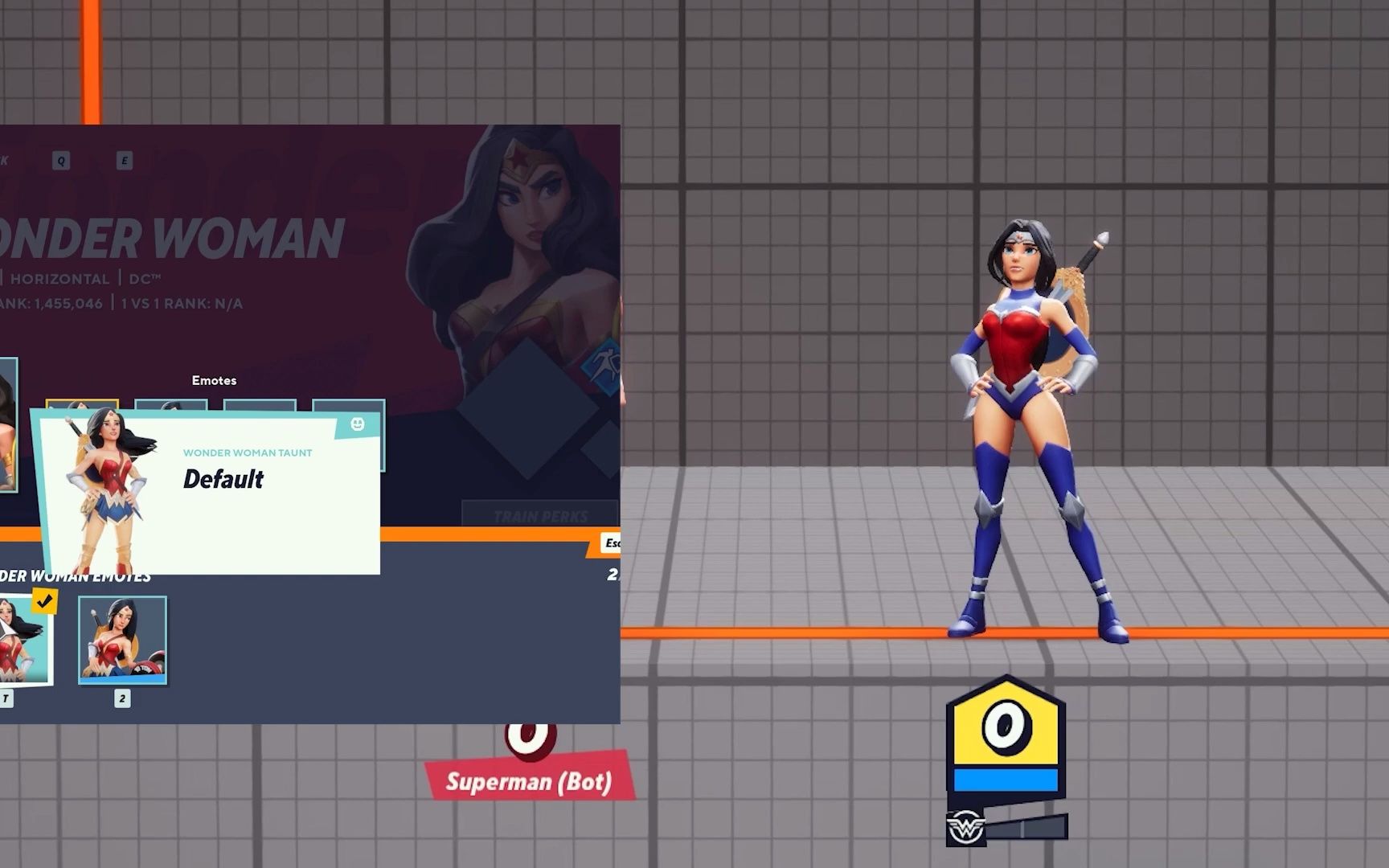
Task: Click the smiley emote icon on the Default card
Action: click(x=358, y=424)
